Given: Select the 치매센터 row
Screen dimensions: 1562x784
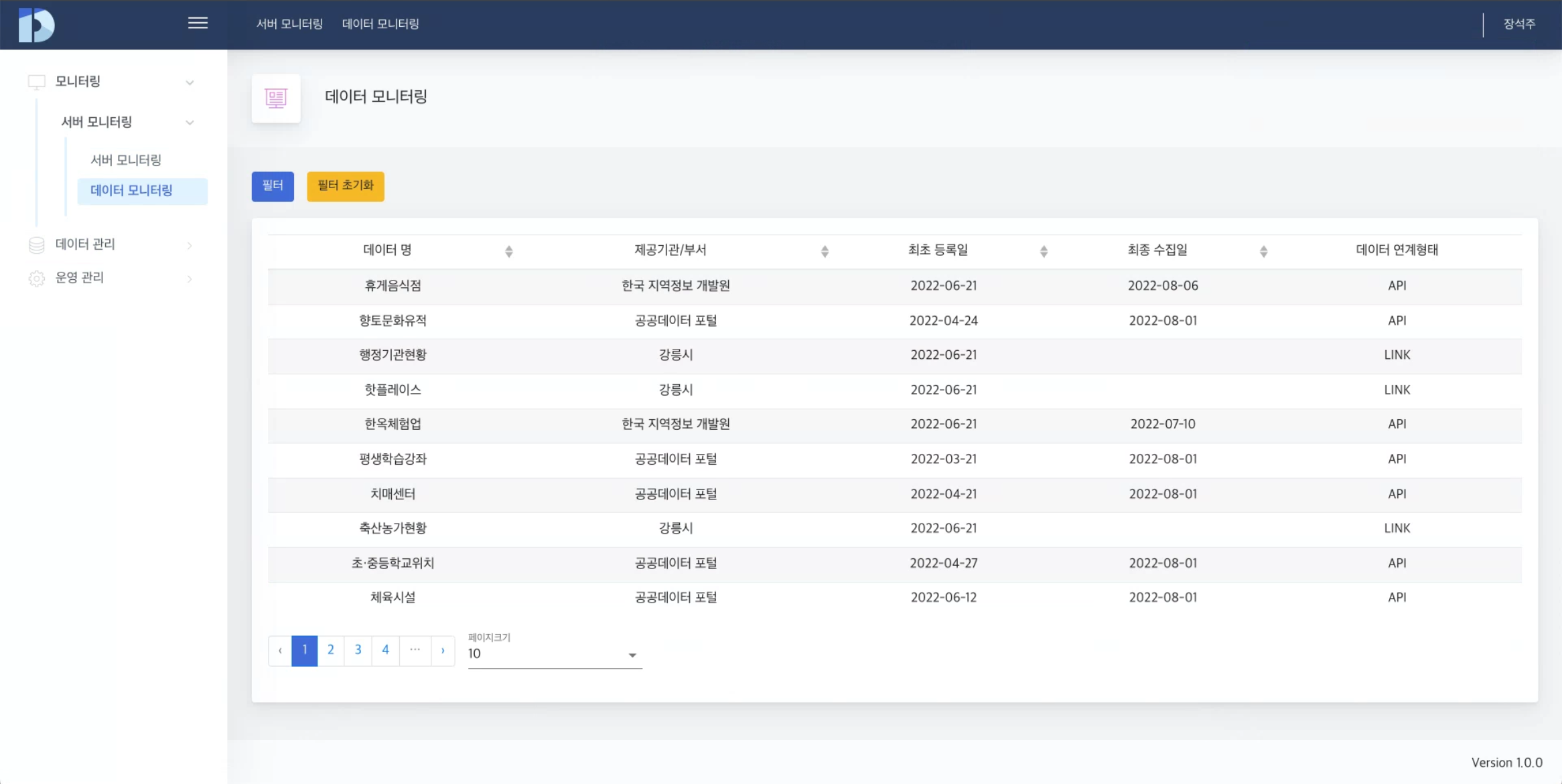Looking at the screenshot, I should point(895,495).
